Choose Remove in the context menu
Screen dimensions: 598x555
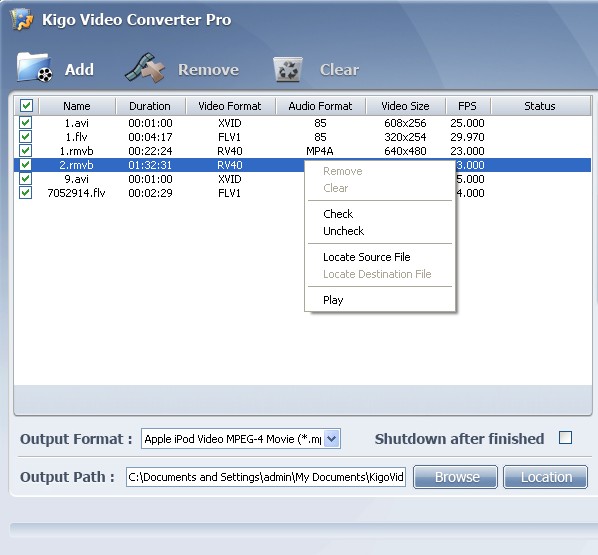point(380,171)
